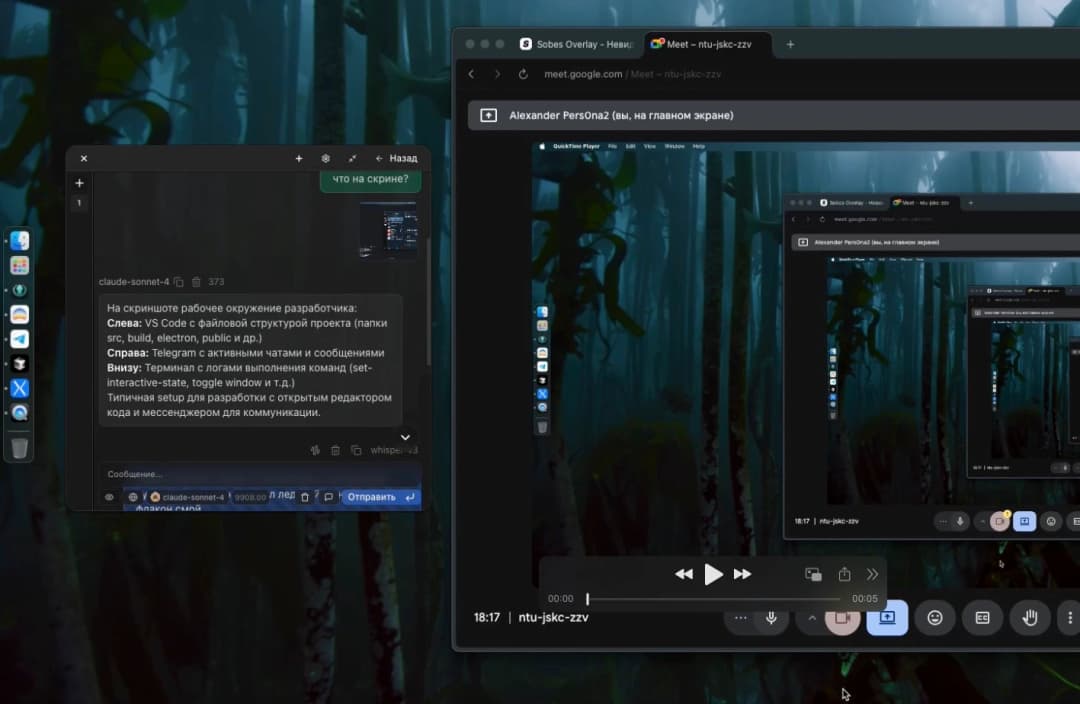
Task: Open QuickTime Player menu in shared screen
Action: click(577, 146)
